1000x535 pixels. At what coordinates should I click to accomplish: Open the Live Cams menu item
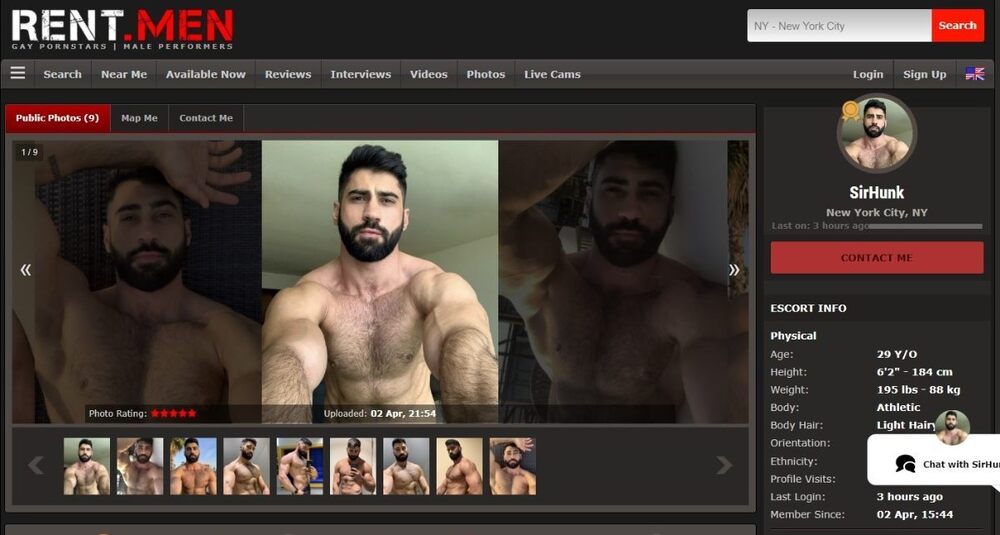552,74
